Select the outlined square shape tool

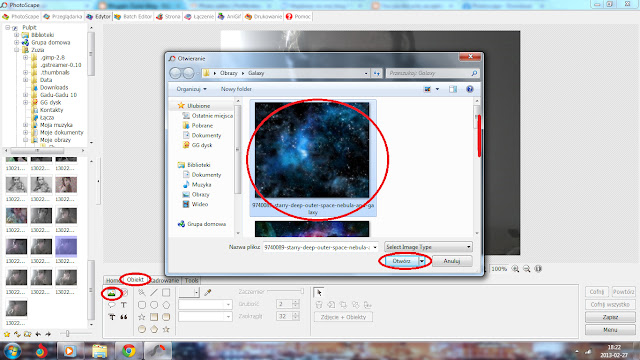166,292
